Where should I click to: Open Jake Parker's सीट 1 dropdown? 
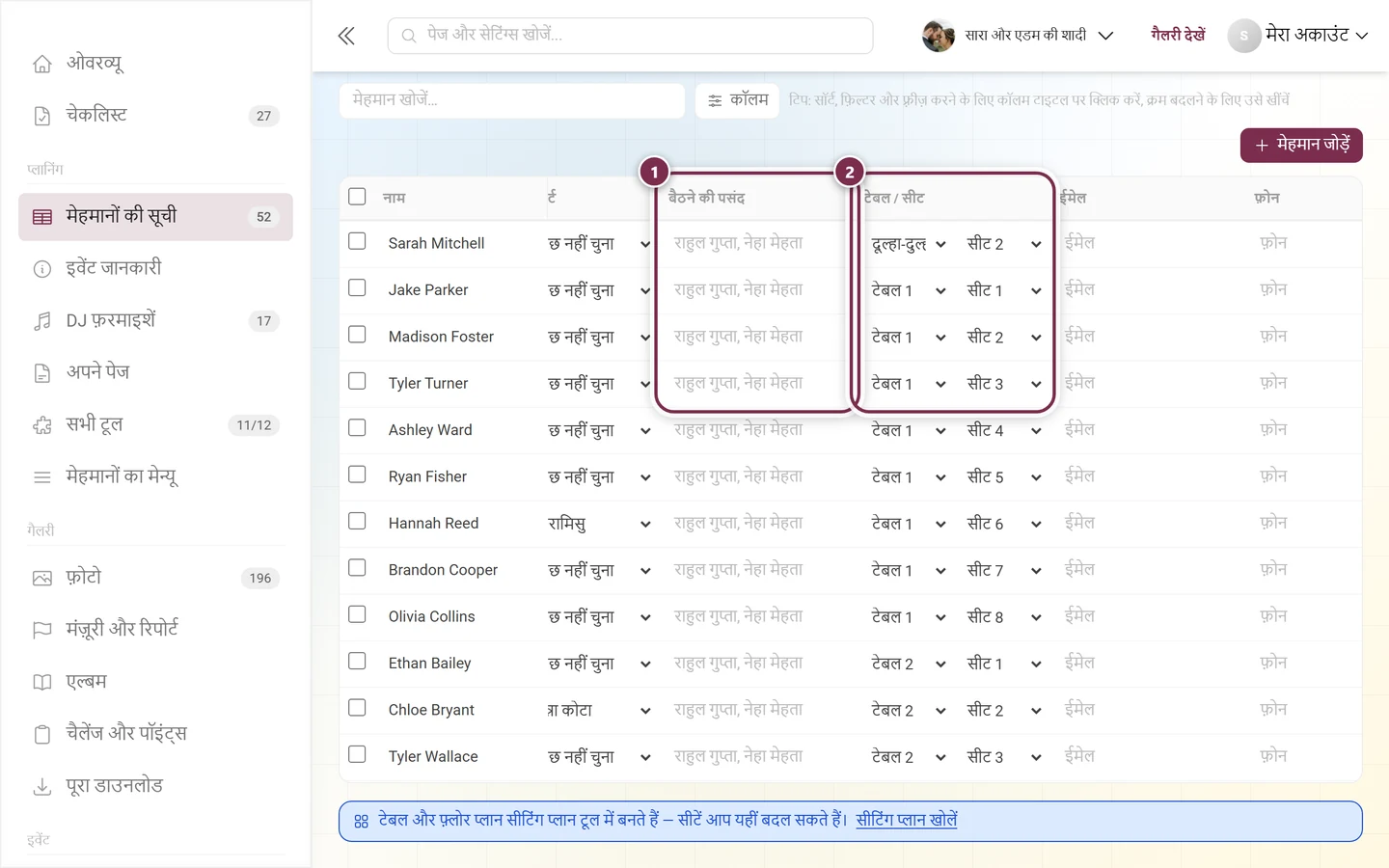tap(1003, 290)
